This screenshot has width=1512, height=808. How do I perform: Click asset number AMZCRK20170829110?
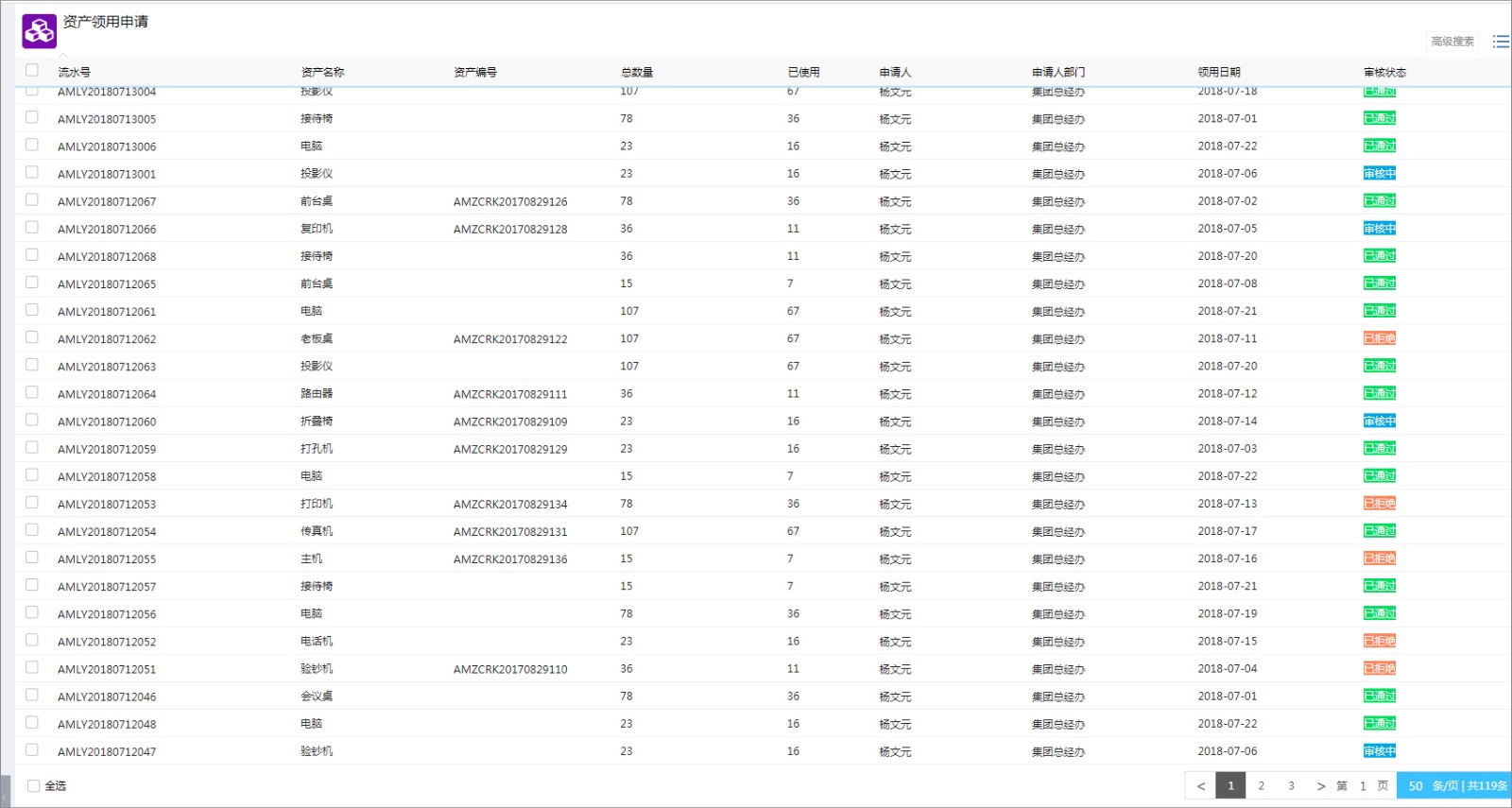(x=510, y=669)
